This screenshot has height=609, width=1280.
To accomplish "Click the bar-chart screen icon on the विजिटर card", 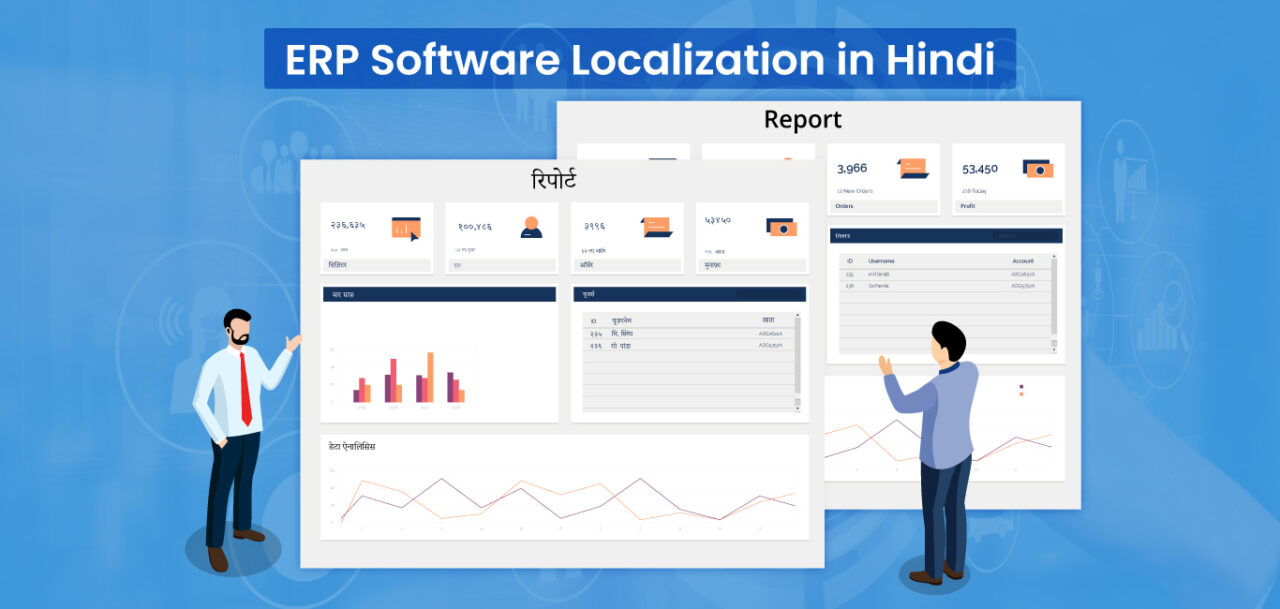I will point(406,227).
